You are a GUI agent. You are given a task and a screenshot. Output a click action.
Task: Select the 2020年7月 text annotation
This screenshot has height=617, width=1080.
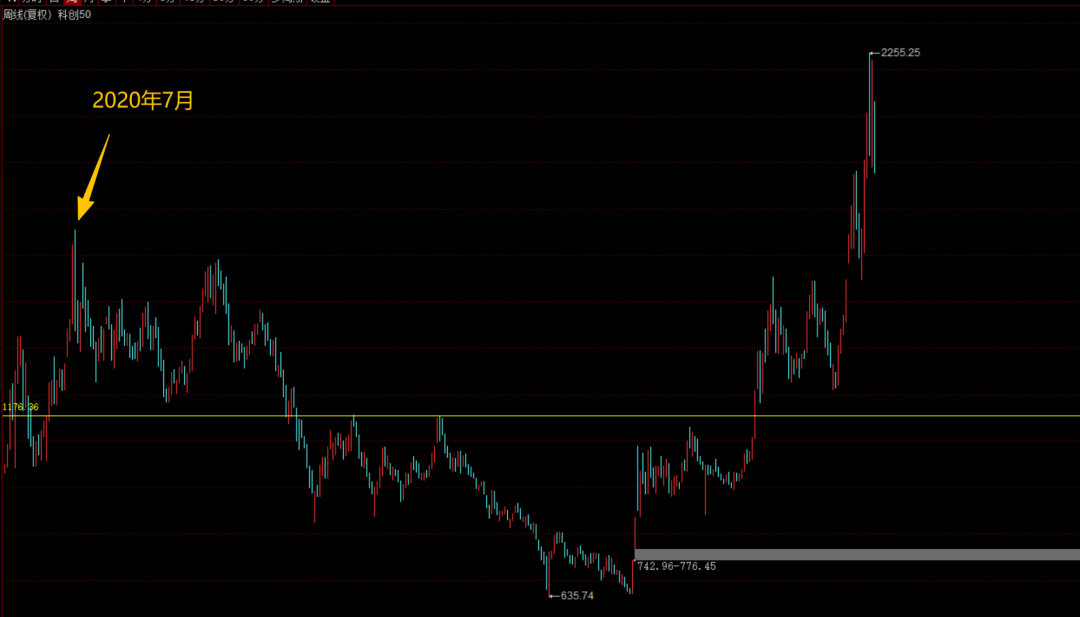[x=143, y=101]
